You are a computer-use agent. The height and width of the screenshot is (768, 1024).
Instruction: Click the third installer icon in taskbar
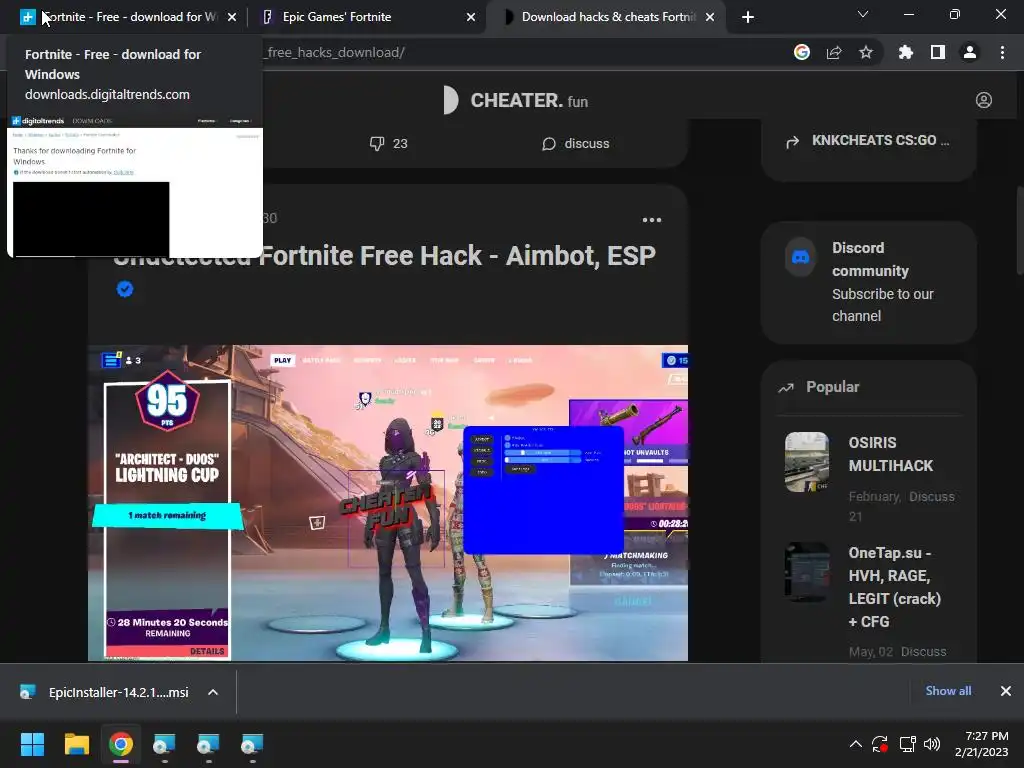click(252, 744)
